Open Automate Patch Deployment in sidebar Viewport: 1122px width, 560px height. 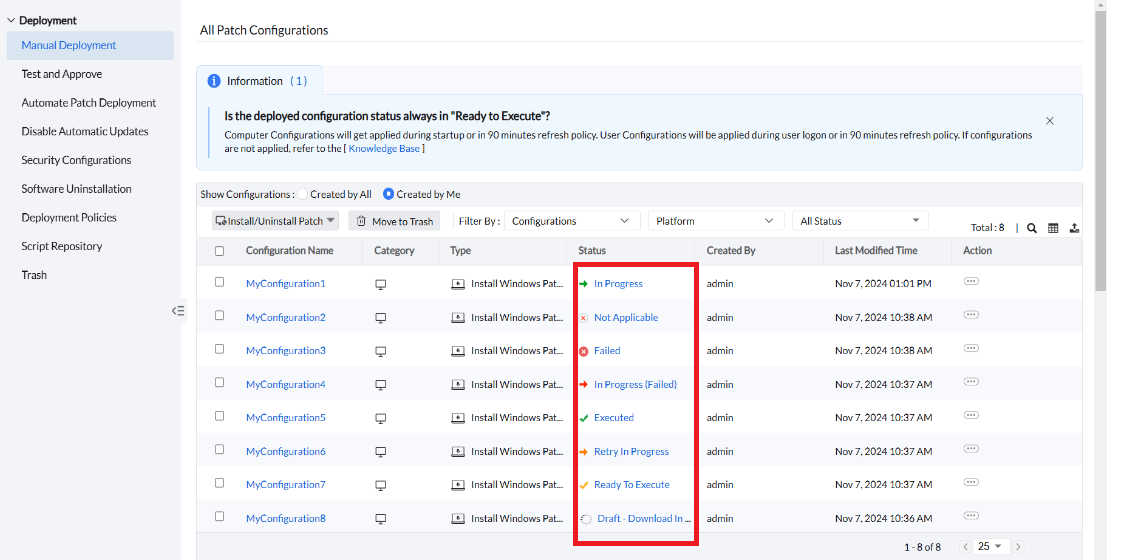coord(90,102)
